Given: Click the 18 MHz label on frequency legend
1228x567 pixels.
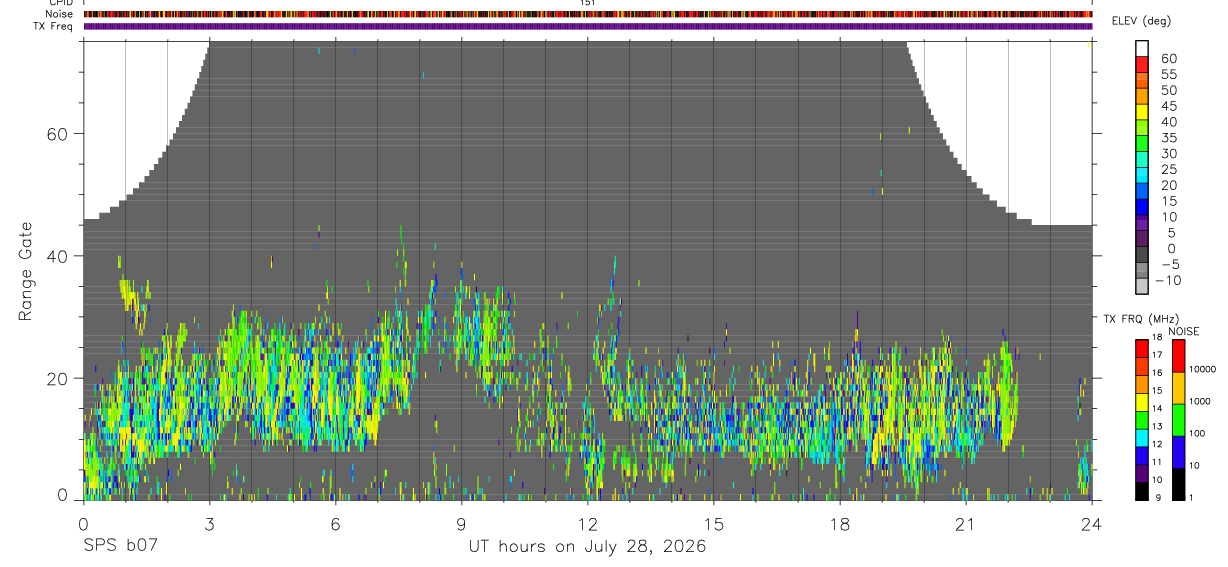Looking at the screenshot, I should 1158,338.
